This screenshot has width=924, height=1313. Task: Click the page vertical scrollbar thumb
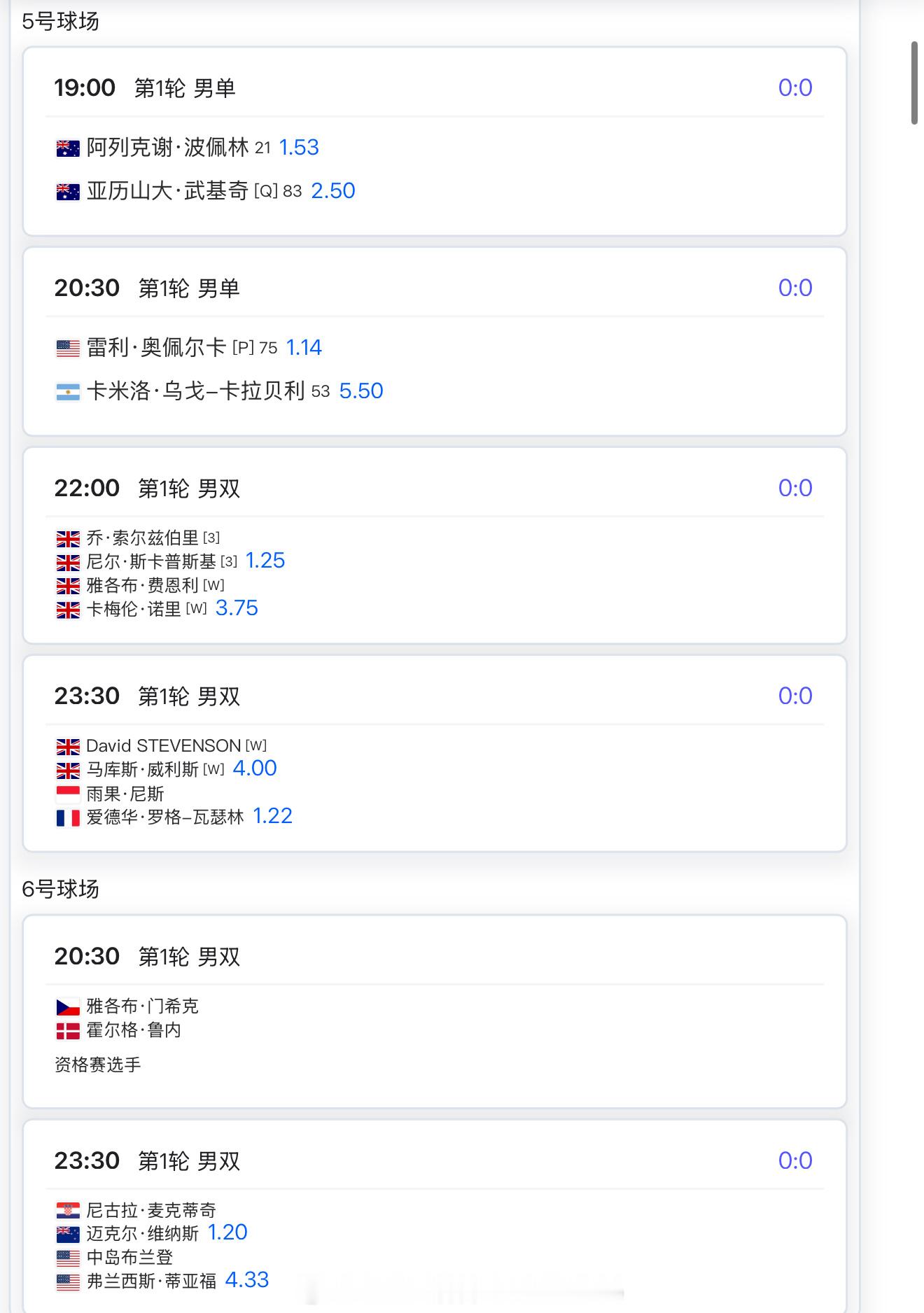pos(914,83)
